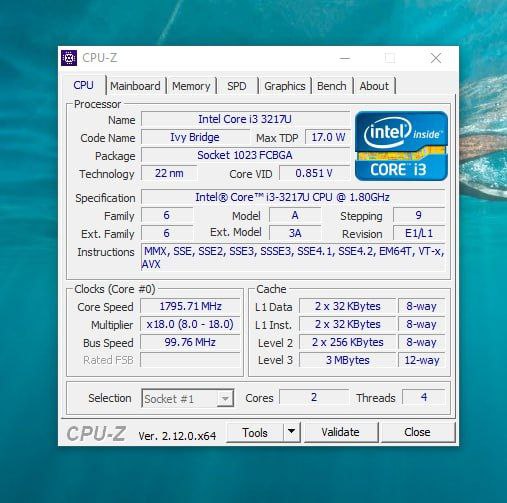Click the Core VID value 0.851 V
Screen dimensions: 507x503
(314, 173)
